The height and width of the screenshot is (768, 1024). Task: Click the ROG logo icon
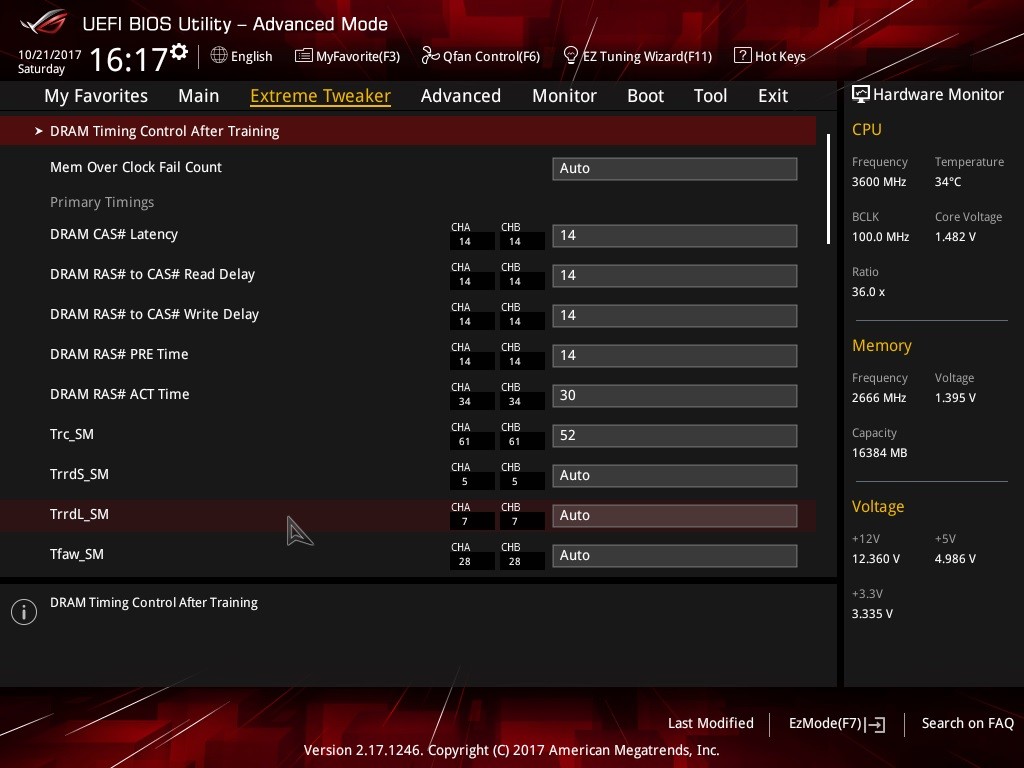point(44,22)
